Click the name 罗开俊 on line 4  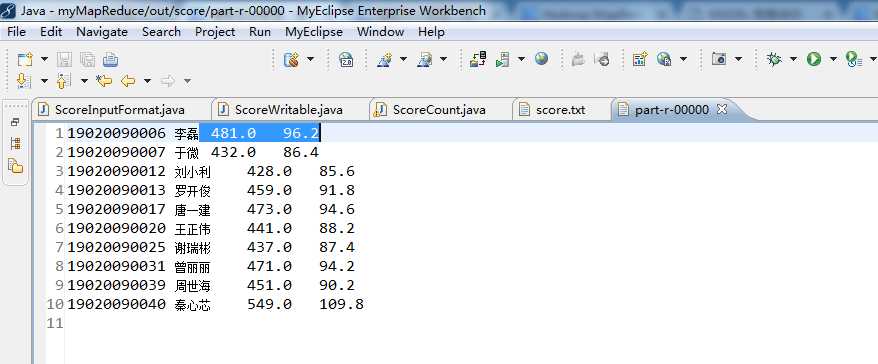pos(193,191)
